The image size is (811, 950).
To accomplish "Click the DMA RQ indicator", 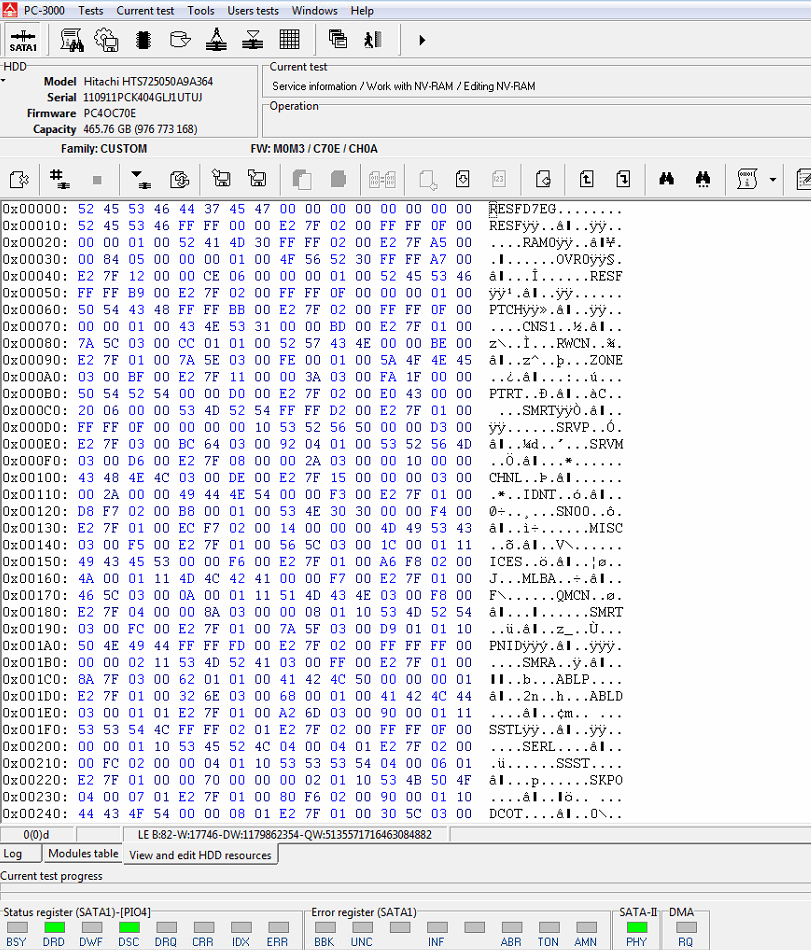I will (x=686, y=927).
